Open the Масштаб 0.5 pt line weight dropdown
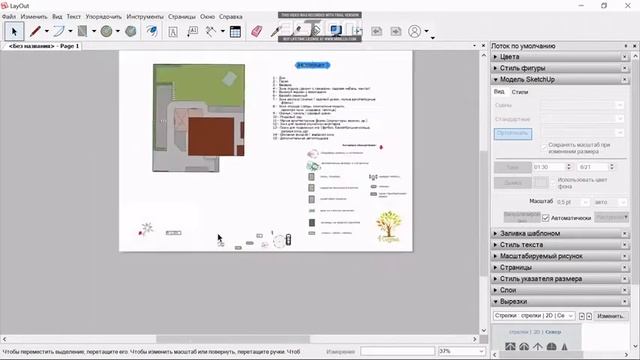 573,202
